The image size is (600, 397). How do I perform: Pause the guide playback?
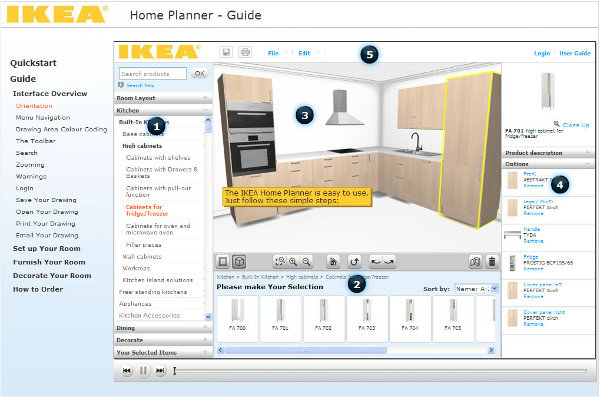tap(143, 371)
